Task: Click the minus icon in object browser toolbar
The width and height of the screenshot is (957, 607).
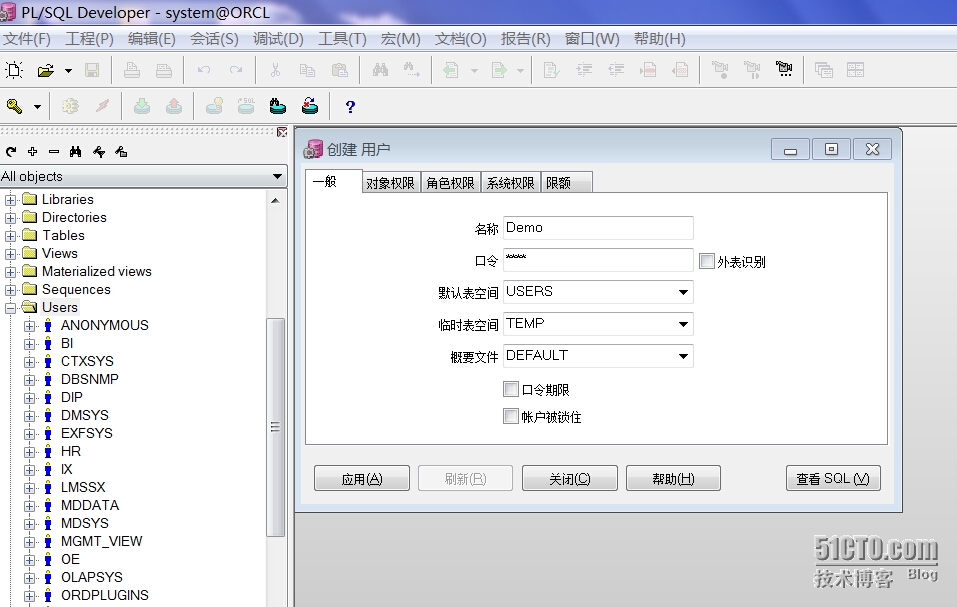Action: pos(54,151)
